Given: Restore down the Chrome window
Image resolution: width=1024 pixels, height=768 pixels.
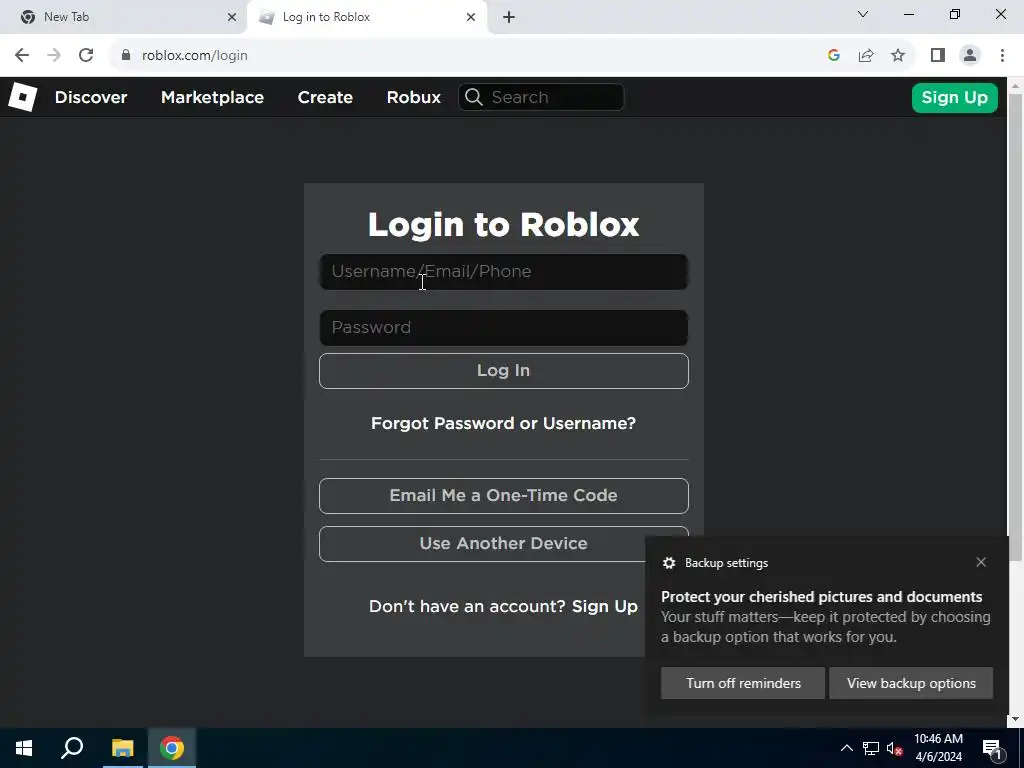Looking at the screenshot, I should click(955, 14).
